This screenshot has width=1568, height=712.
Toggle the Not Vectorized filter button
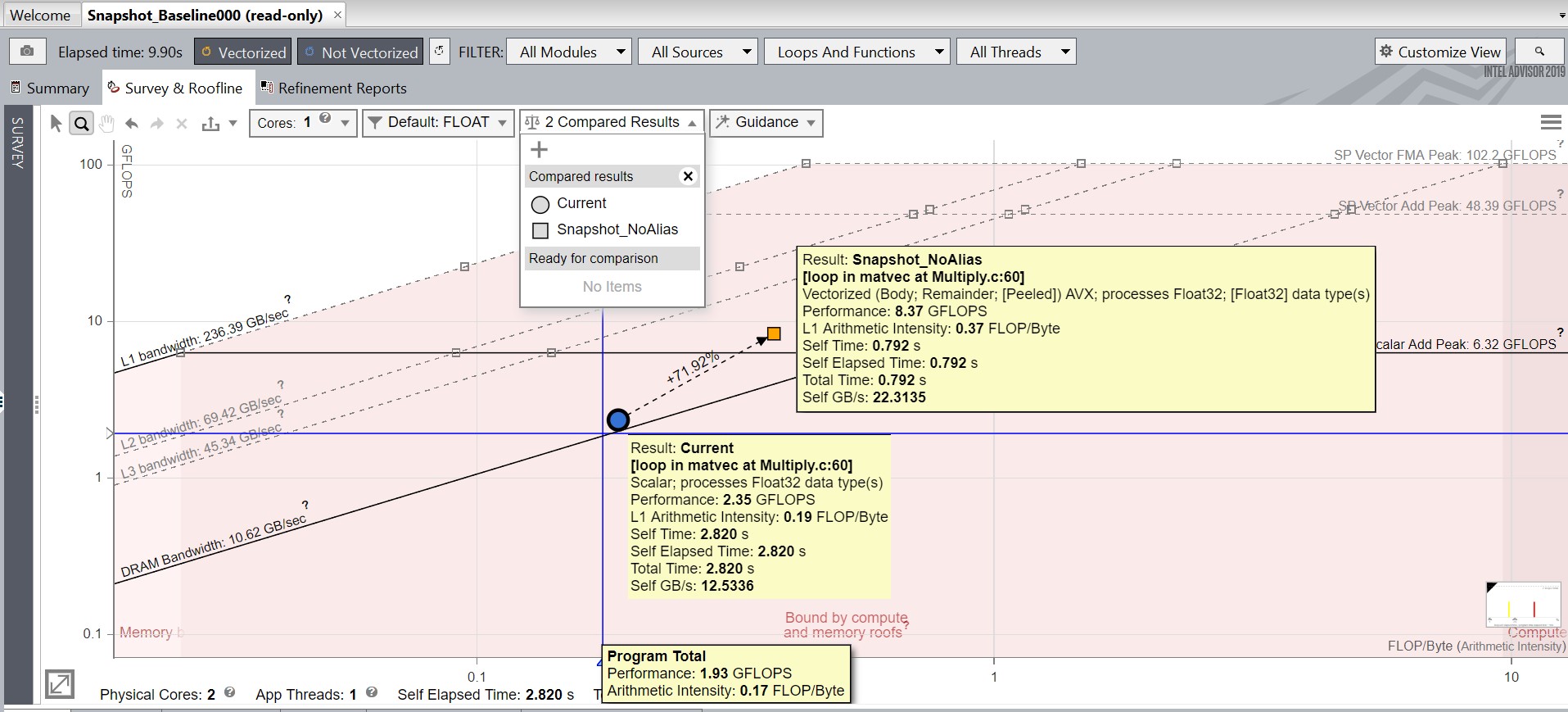pos(360,52)
